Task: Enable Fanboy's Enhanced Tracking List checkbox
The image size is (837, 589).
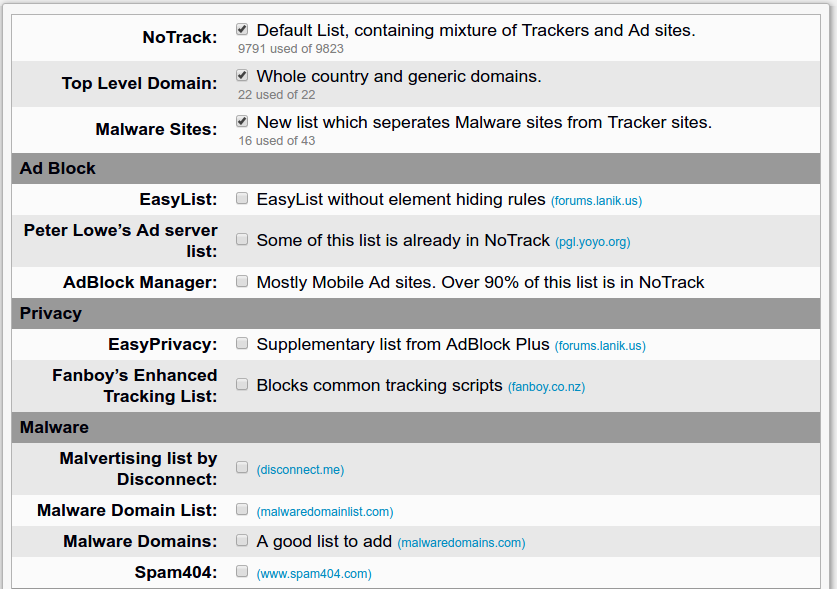Action: pos(242,384)
